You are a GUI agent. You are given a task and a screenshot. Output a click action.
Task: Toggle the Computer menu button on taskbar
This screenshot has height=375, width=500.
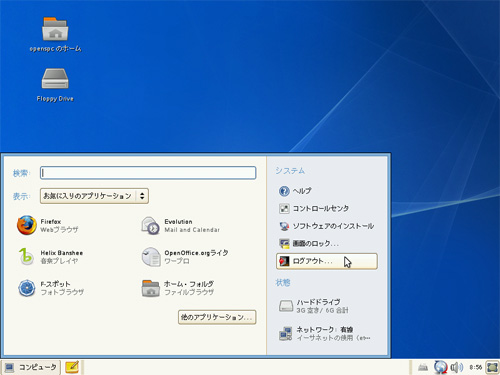[31, 367]
